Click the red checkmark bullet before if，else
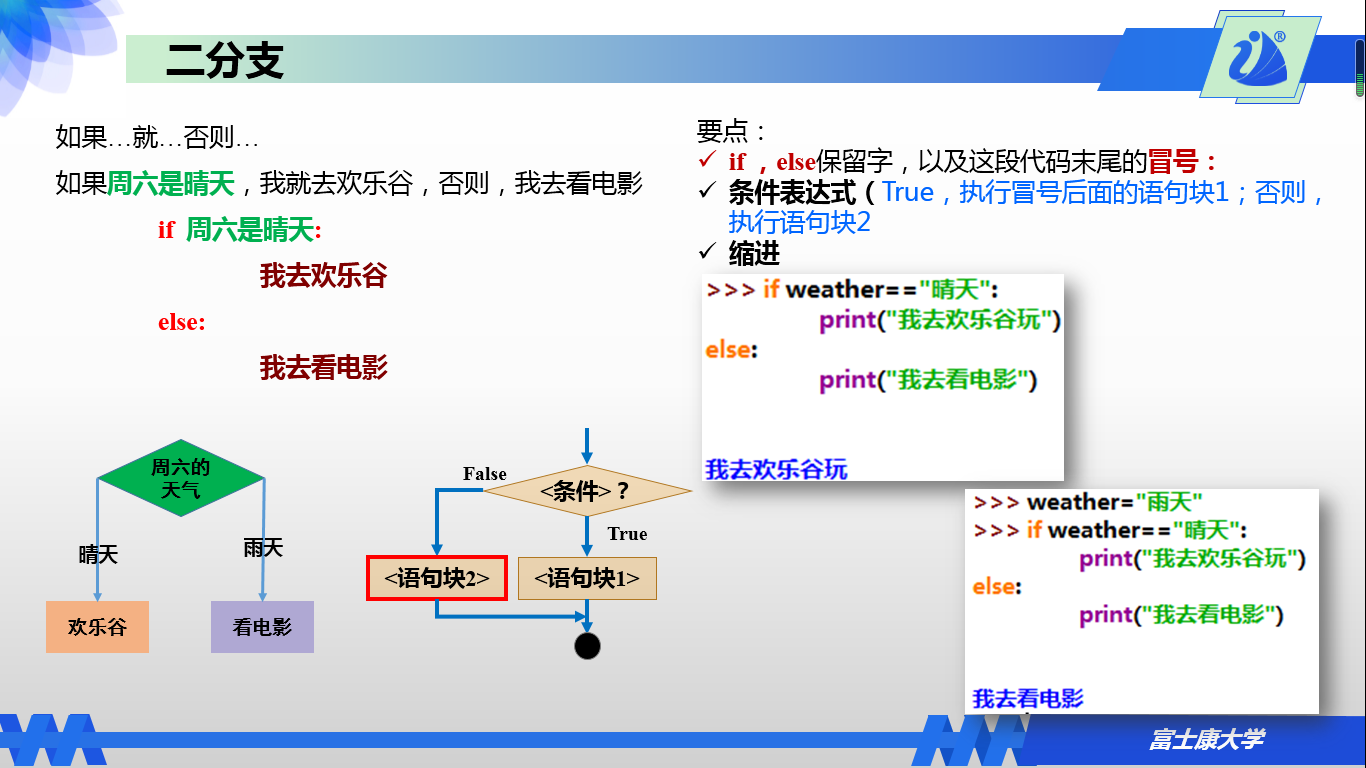Screen dimensions: 1366x768 click(708, 160)
